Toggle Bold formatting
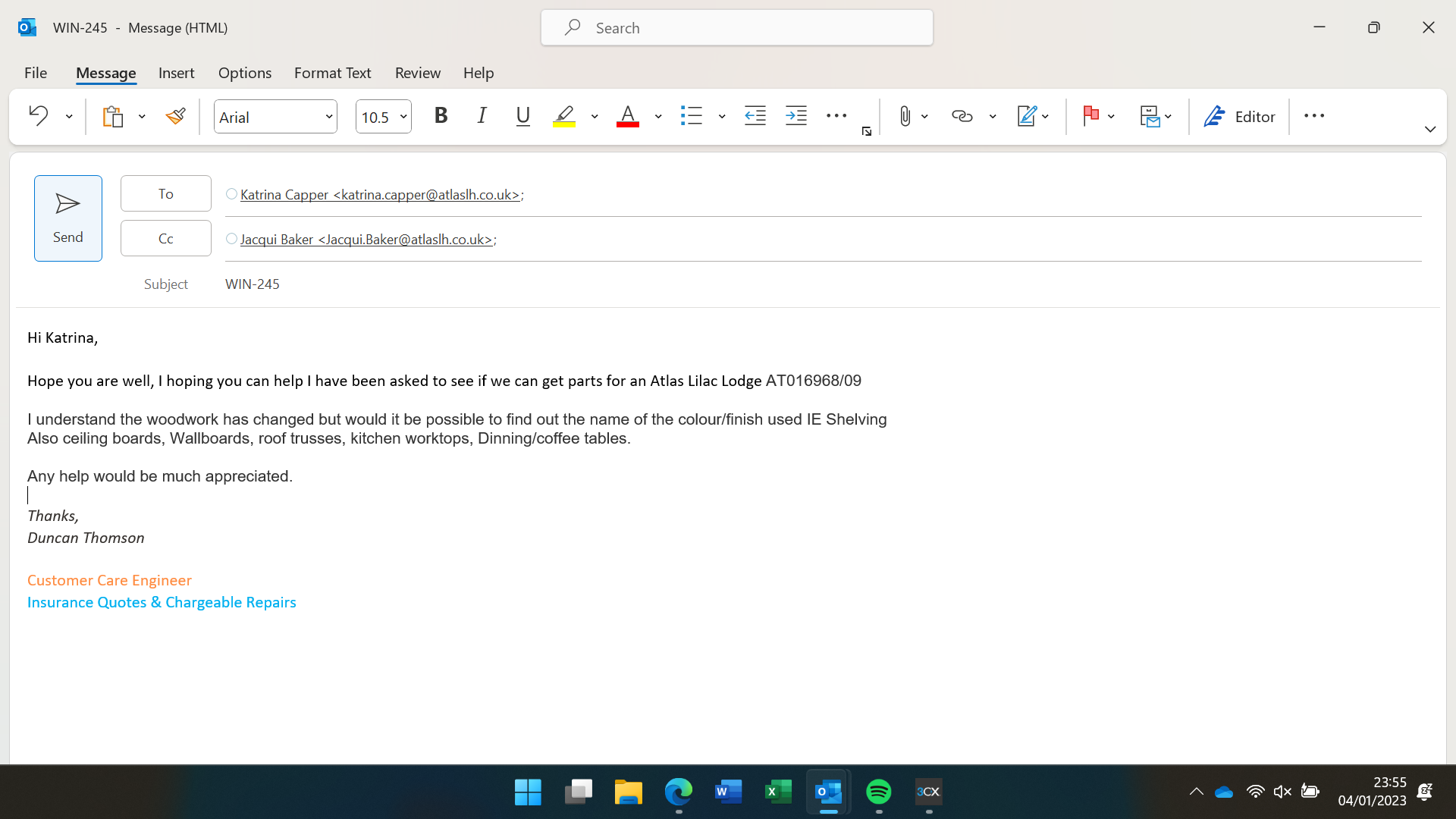The image size is (1456, 819). coord(441,116)
